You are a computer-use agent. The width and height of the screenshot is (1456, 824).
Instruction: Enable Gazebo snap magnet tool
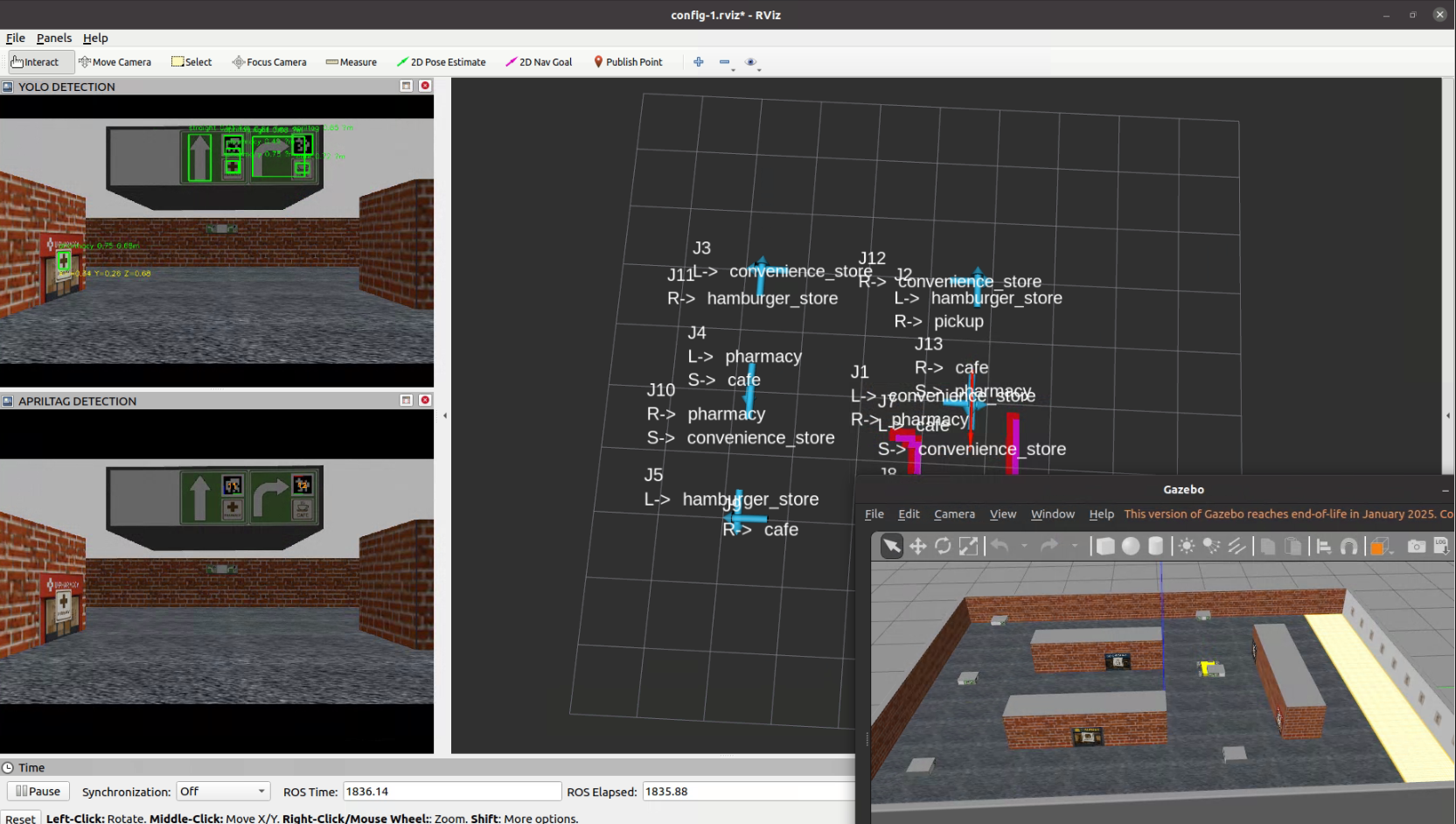coord(1348,547)
